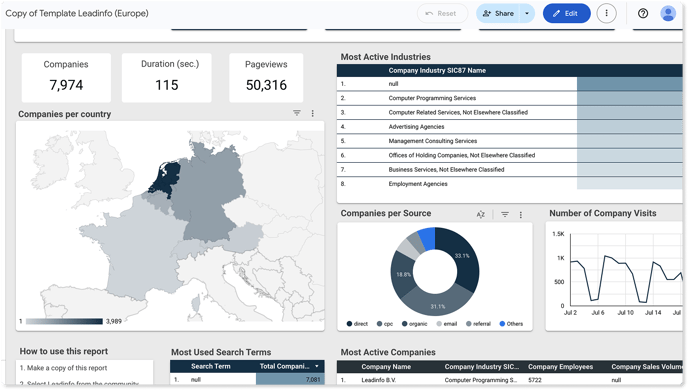Click the Share button
Screen dimensions: 688x390
[498, 14]
